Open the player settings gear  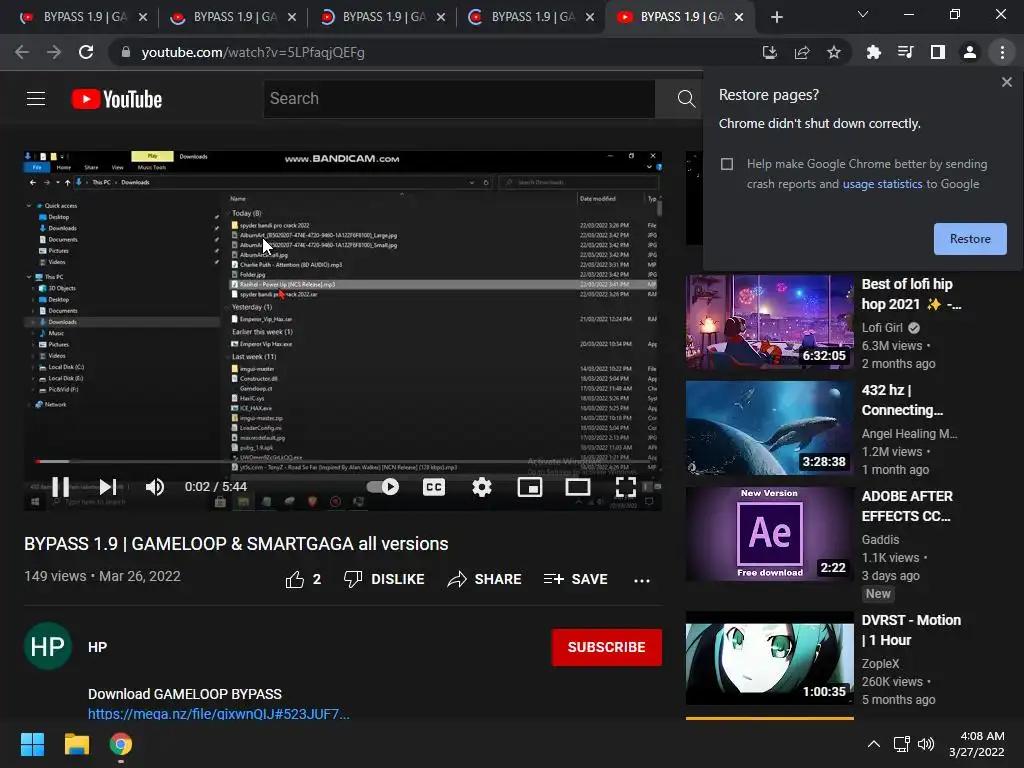(x=482, y=487)
